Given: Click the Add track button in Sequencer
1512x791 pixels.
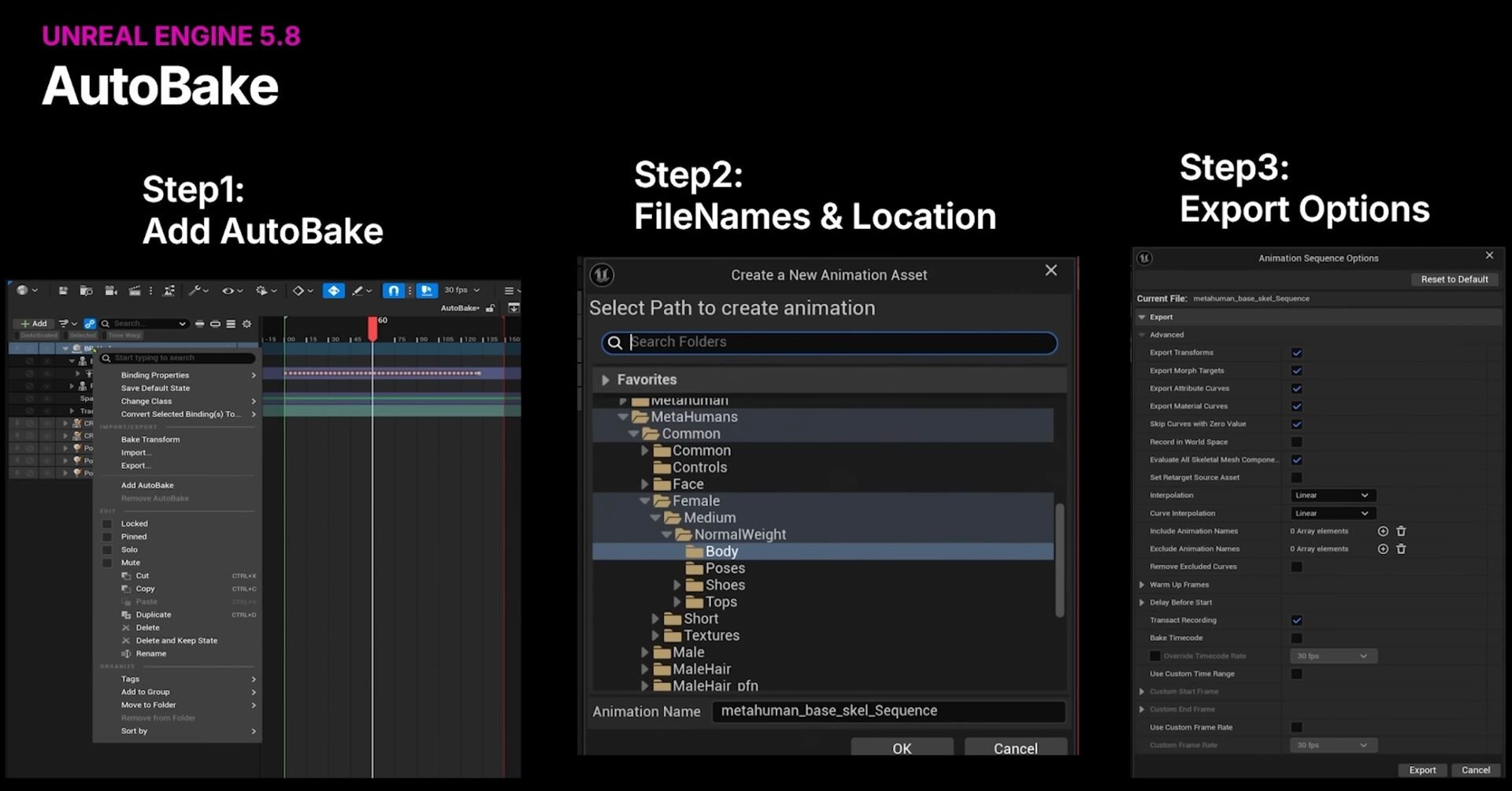Looking at the screenshot, I should coord(34,323).
